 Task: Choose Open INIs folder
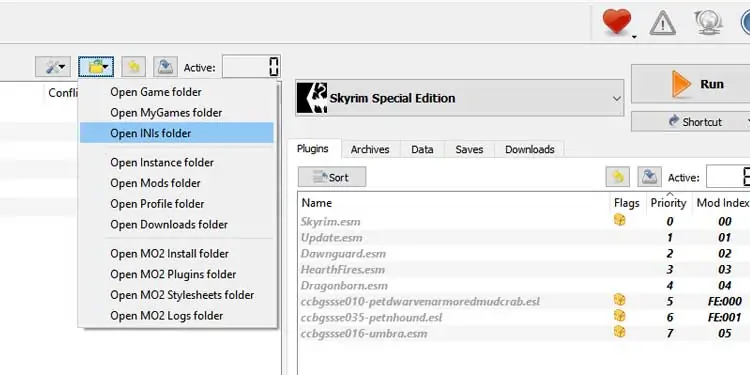click(x=177, y=133)
